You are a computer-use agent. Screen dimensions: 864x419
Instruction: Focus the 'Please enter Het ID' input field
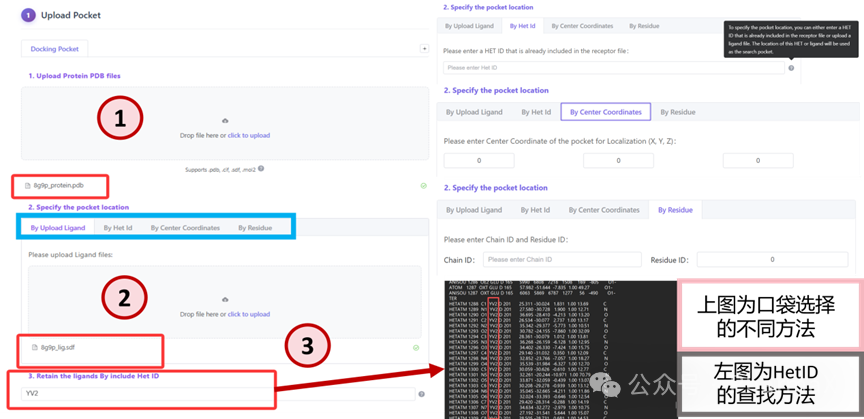pyautogui.click(x=613, y=68)
